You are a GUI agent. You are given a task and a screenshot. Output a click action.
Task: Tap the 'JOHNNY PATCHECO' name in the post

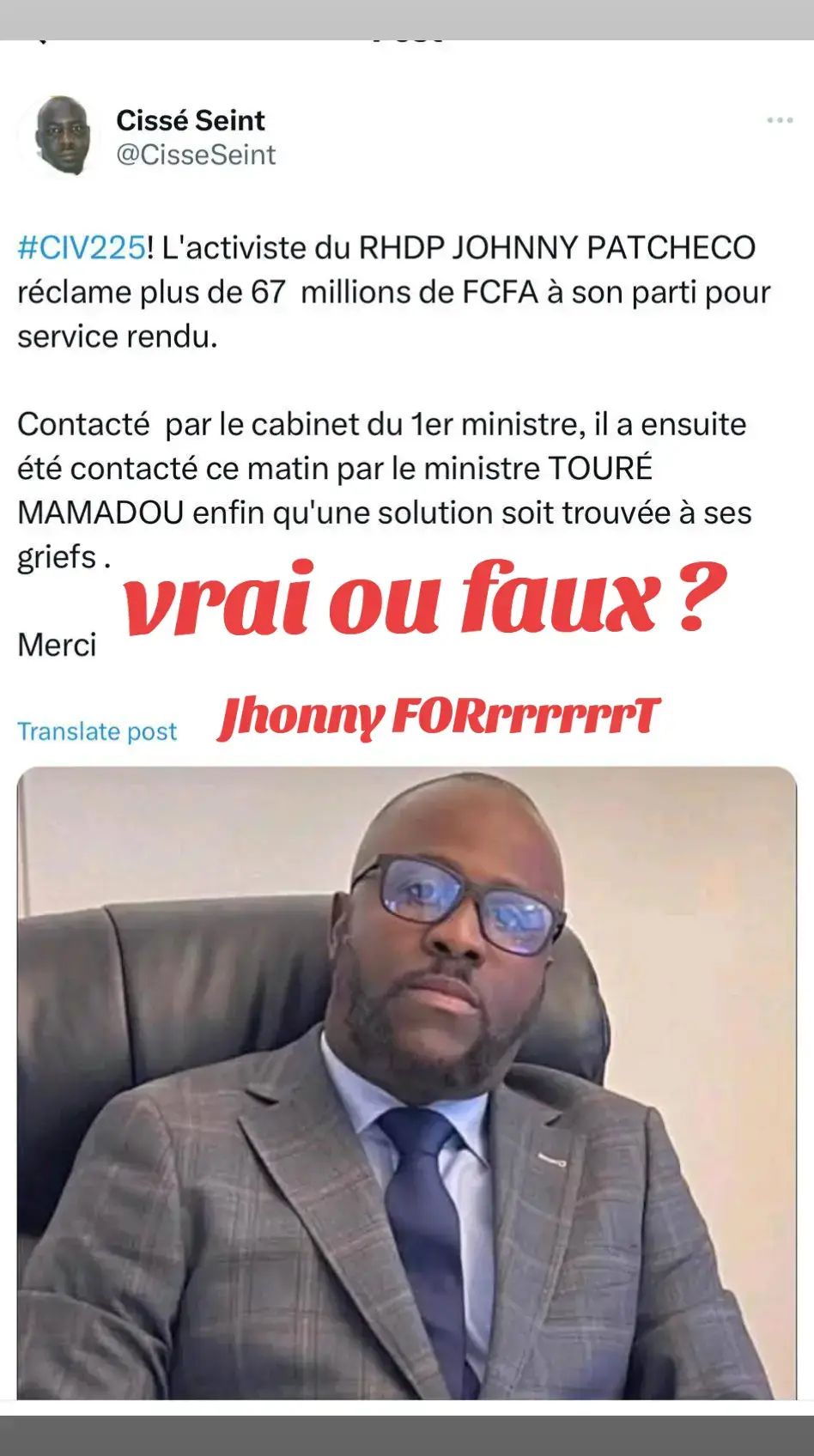pyautogui.click(x=604, y=248)
